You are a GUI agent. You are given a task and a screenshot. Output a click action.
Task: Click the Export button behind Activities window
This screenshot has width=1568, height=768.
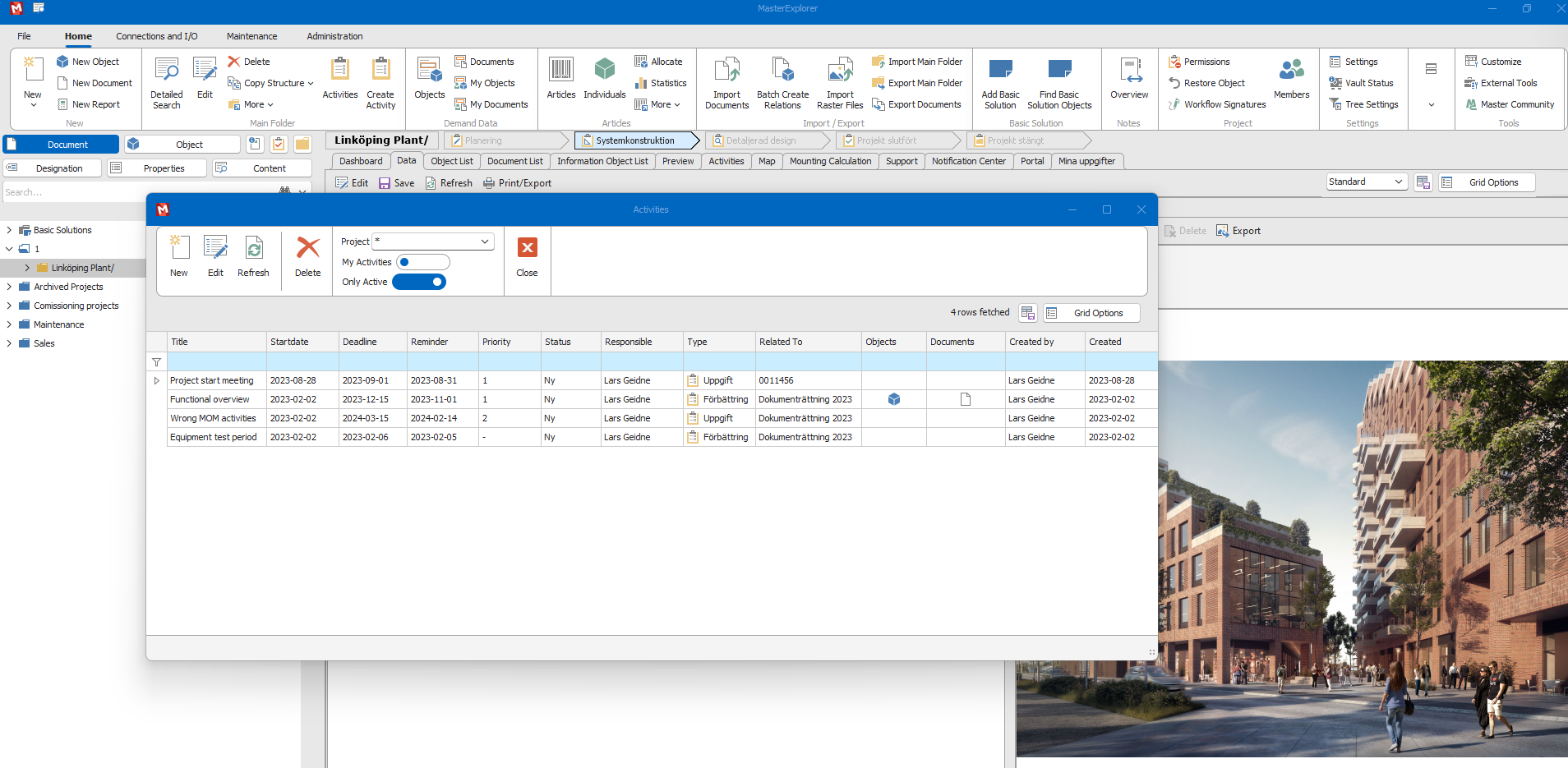[1238, 231]
